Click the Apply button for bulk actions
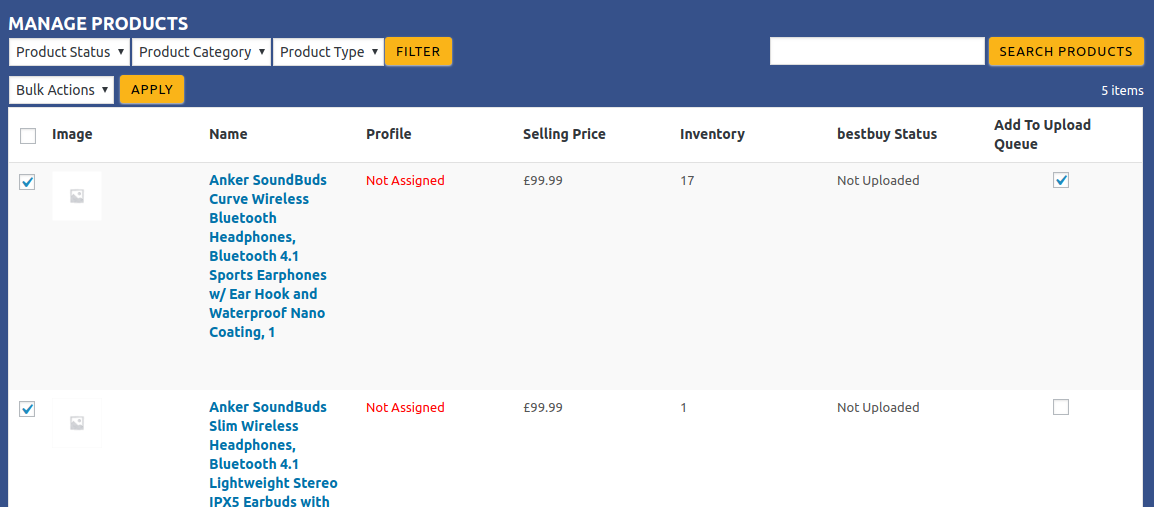The image size is (1154, 507). tap(152, 90)
